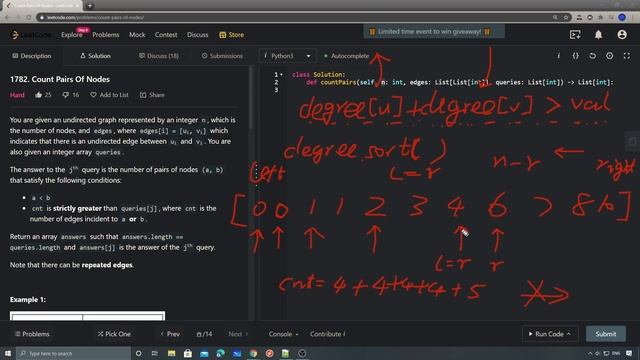Bookmark the page with star icon
This screenshot has height=360, width=640.
[x=566, y=18]
